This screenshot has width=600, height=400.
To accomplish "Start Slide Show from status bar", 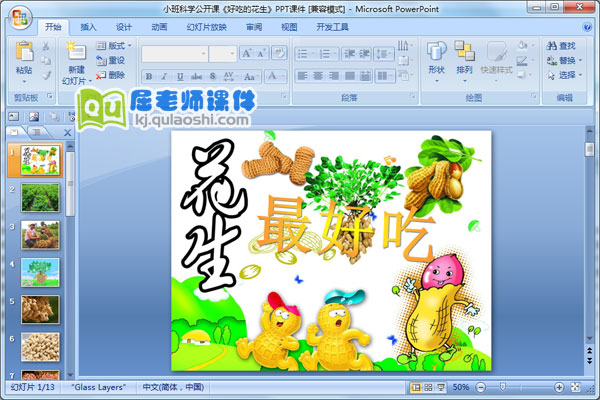I will [x=441, y=387].
